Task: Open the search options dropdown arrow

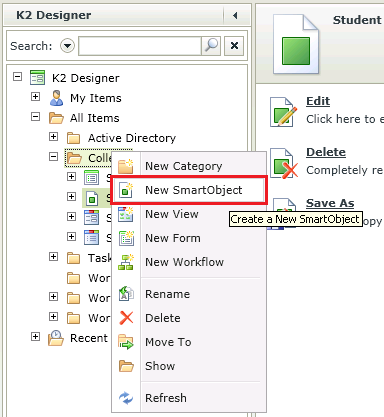Action: point(67,46)
